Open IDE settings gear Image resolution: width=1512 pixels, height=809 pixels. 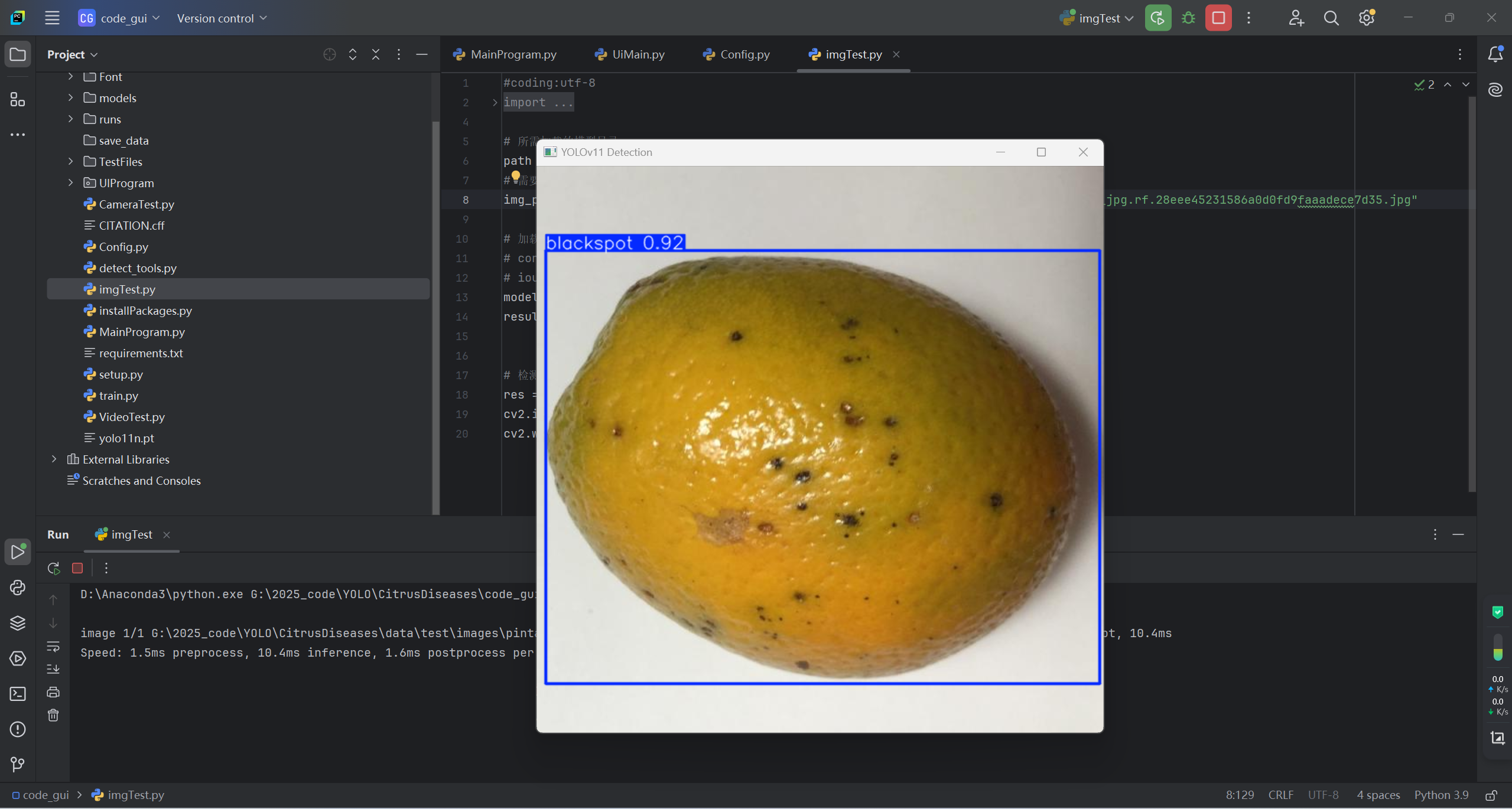(1366, 18)
